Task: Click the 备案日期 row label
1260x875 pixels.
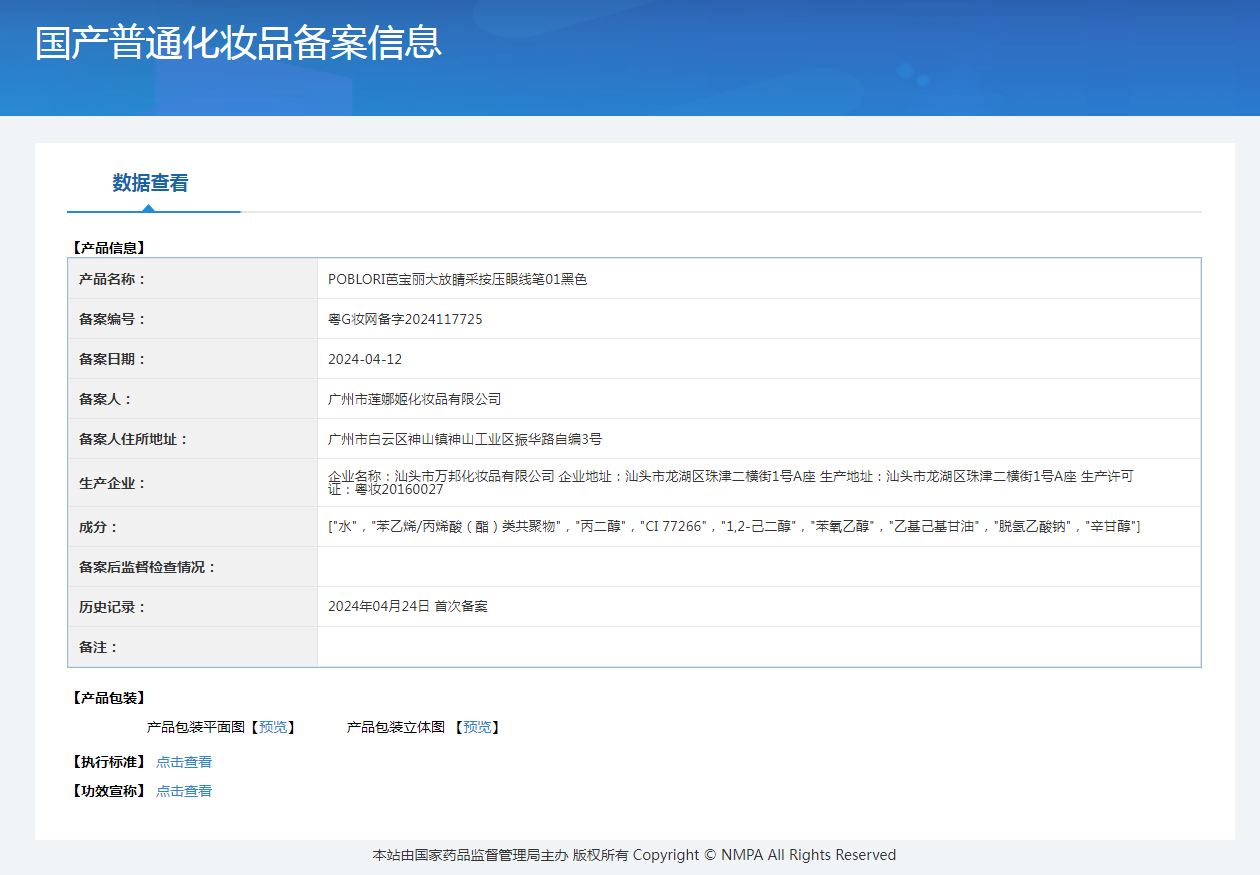Action: click(x=112, y=359)
